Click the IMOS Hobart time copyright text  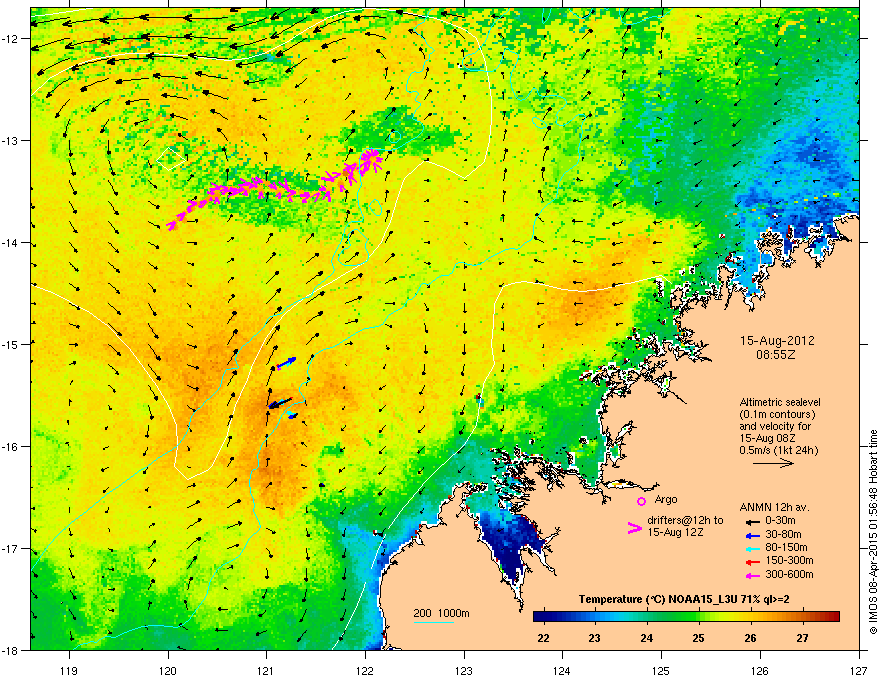tap(873, 532)
